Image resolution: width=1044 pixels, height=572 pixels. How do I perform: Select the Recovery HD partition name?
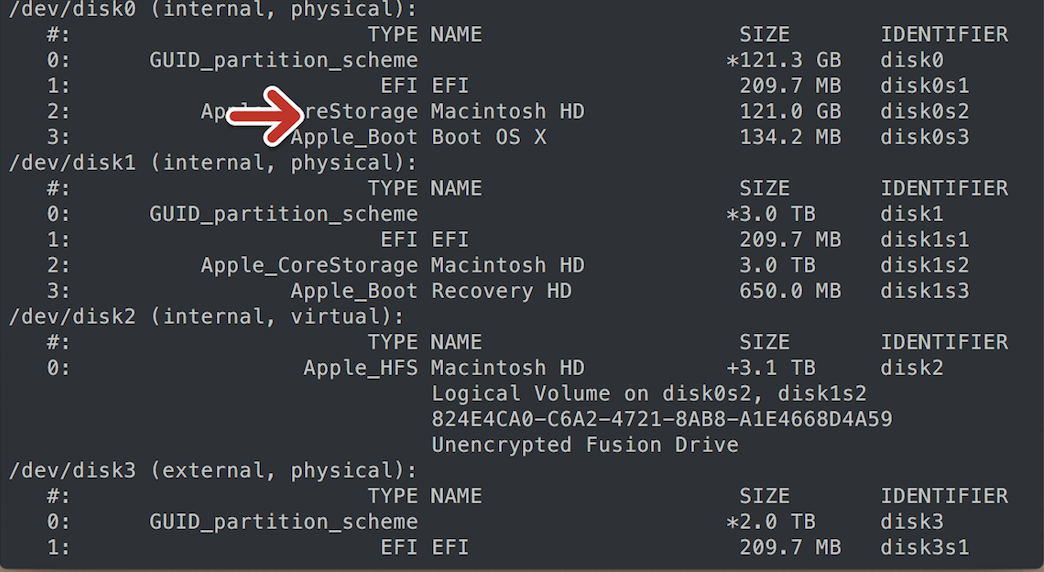[501, 291]
